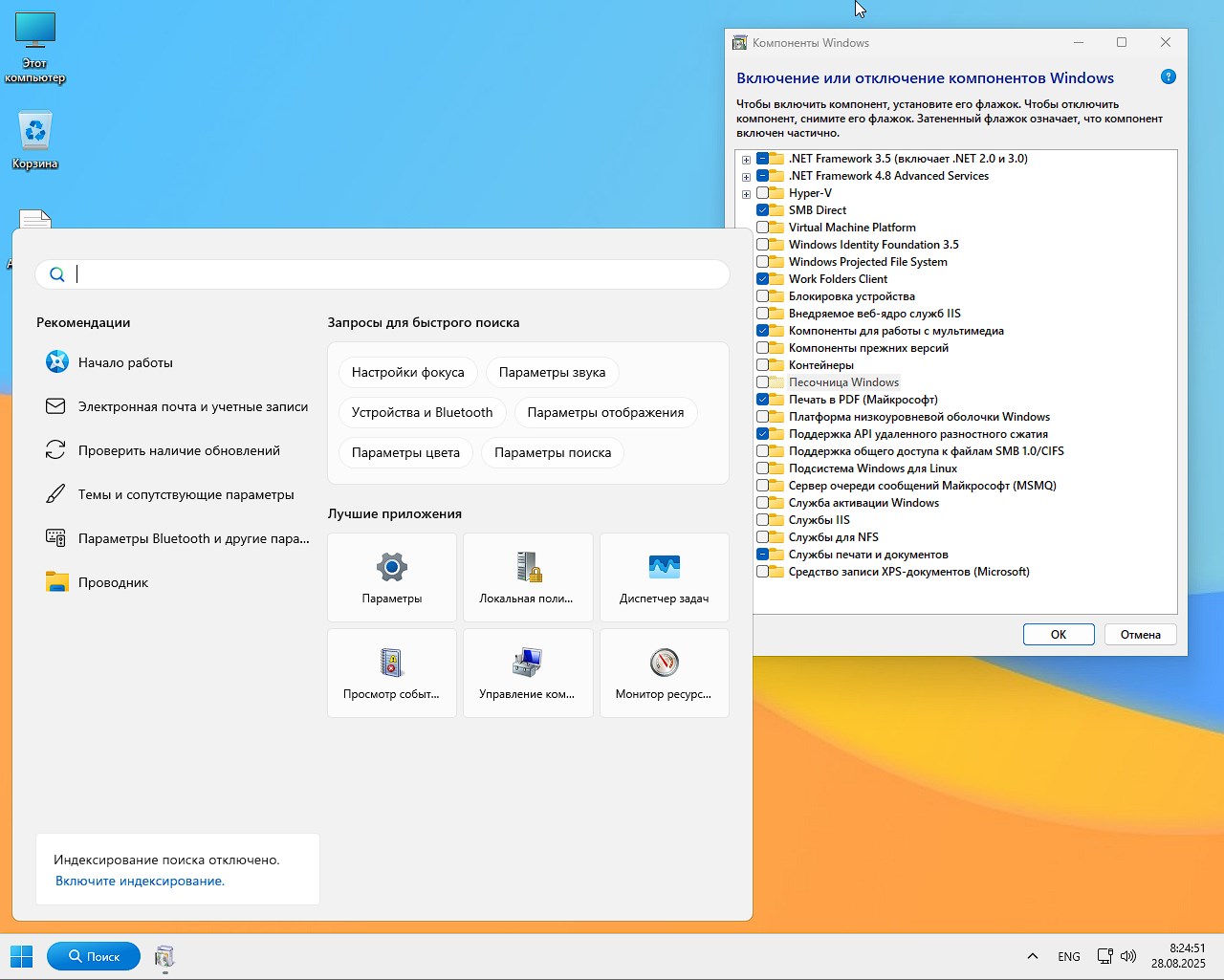Screen dimensions: 1224x980
Task: Select Параметры поиска quick search
Action: click(x=553, y=452)
